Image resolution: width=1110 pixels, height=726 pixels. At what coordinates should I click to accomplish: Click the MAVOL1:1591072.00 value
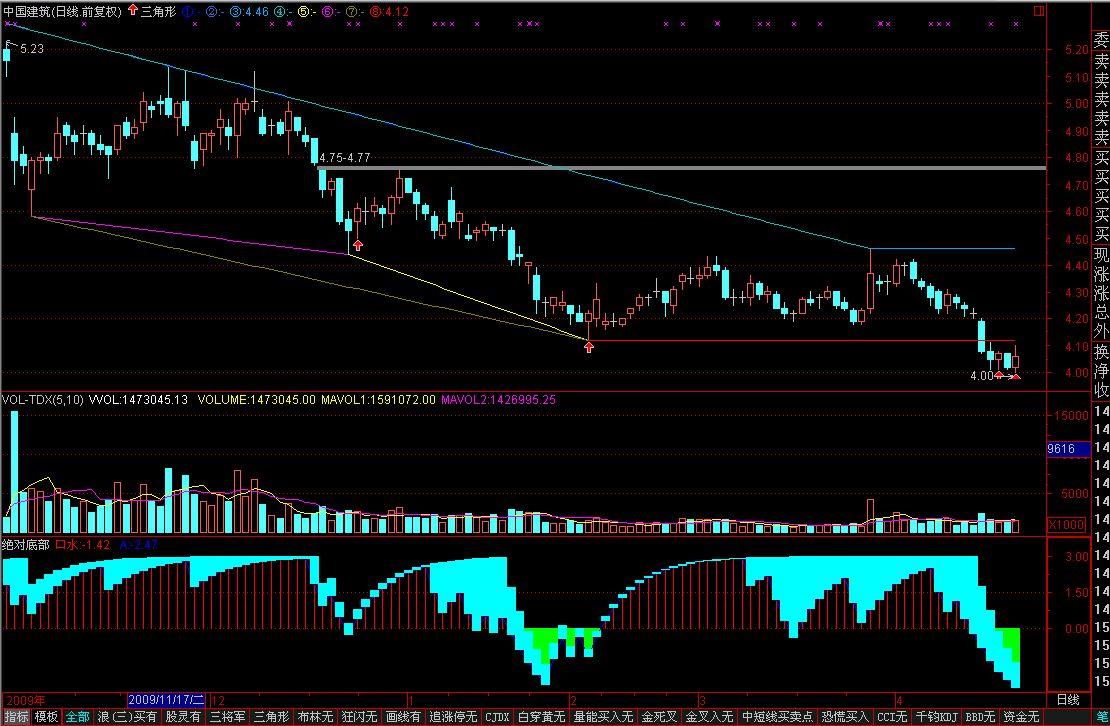[378, 400]
